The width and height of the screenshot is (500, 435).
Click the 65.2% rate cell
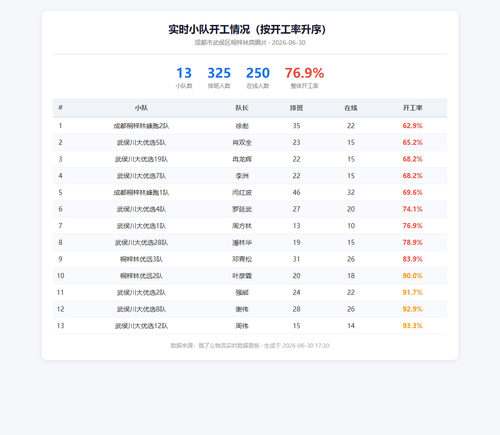(x=412, y=142)
